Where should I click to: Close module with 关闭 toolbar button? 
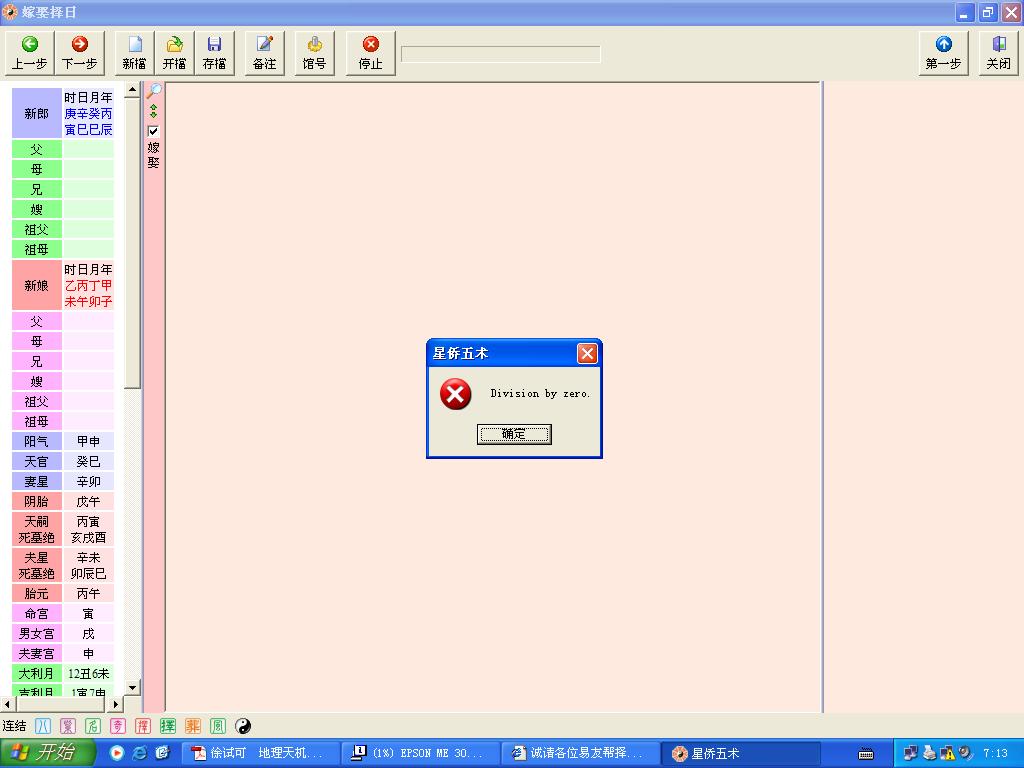[999, 53]
